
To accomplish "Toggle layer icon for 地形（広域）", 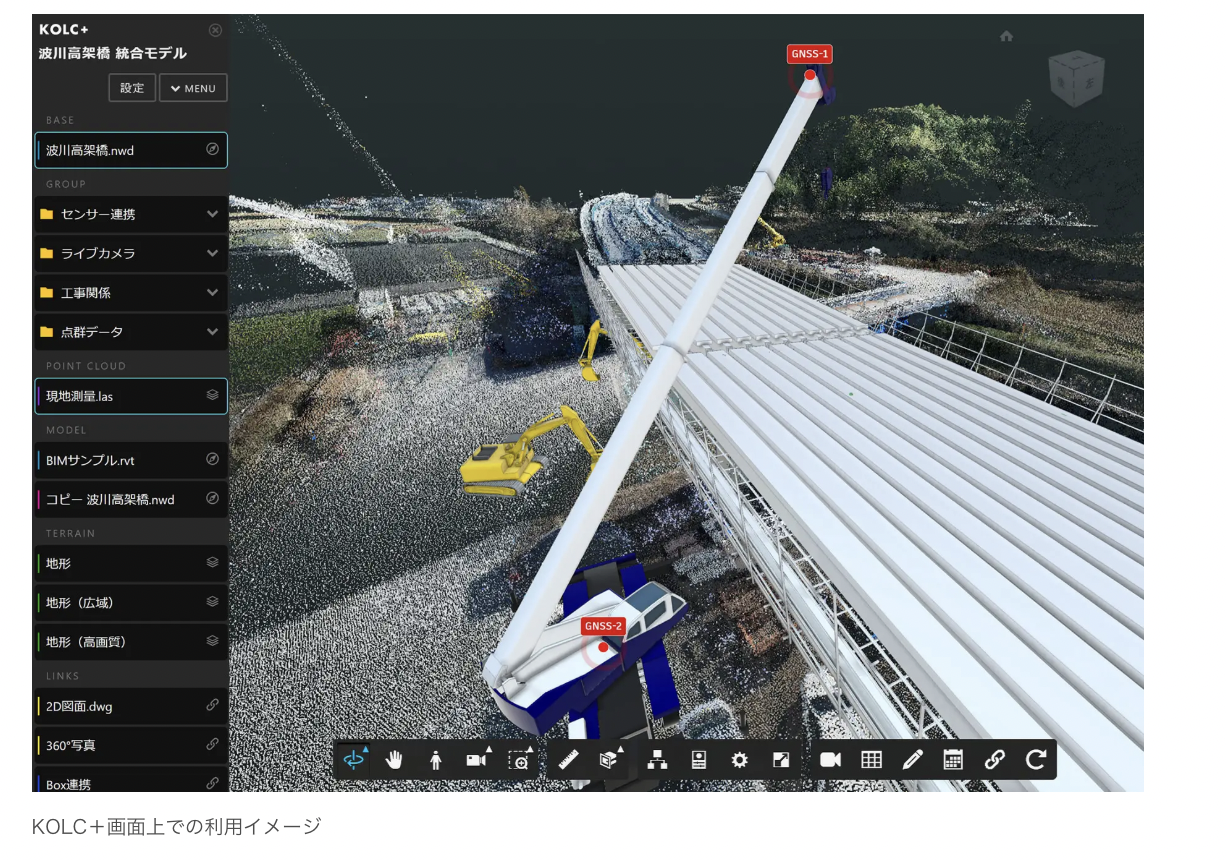I will click(212, 601).
